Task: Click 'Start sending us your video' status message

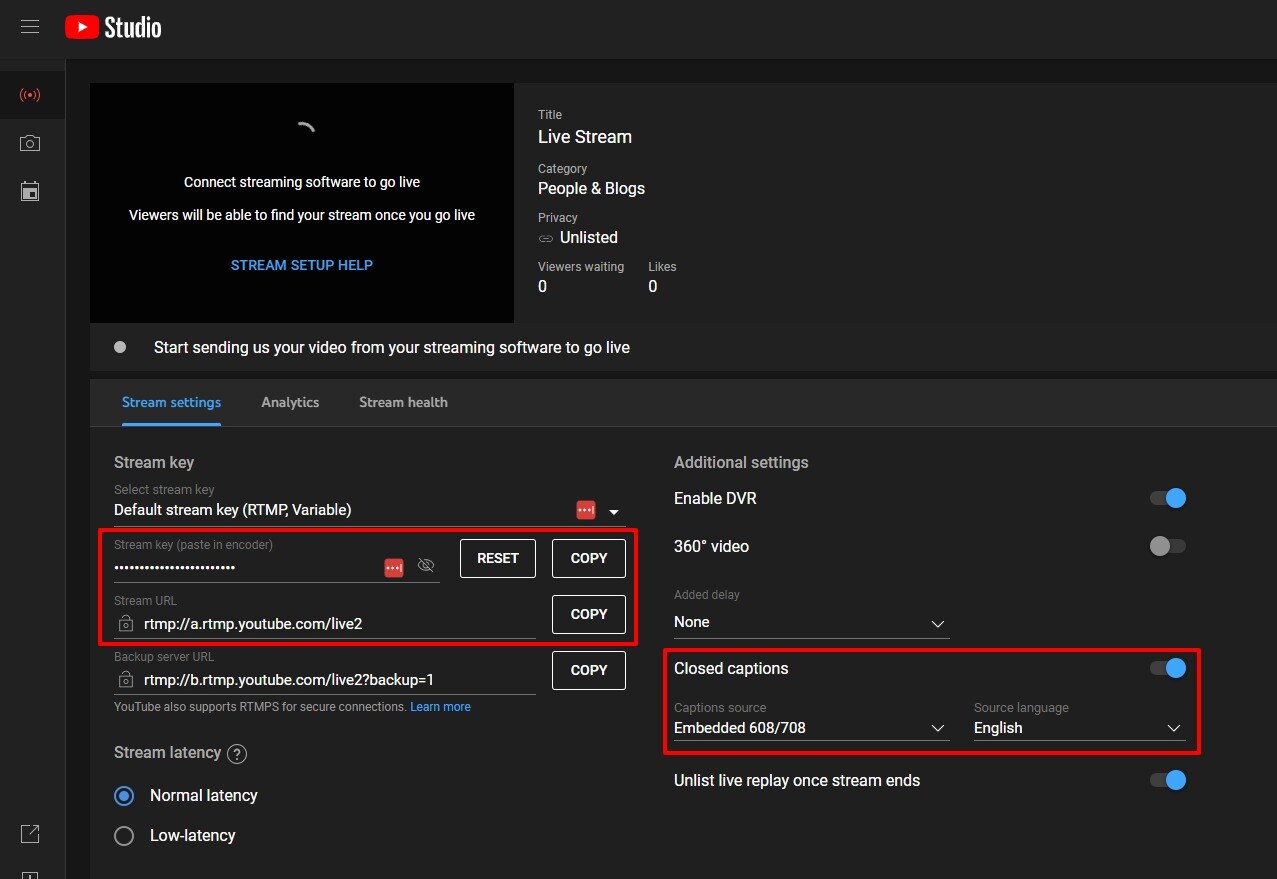Action: coord(392,348)
